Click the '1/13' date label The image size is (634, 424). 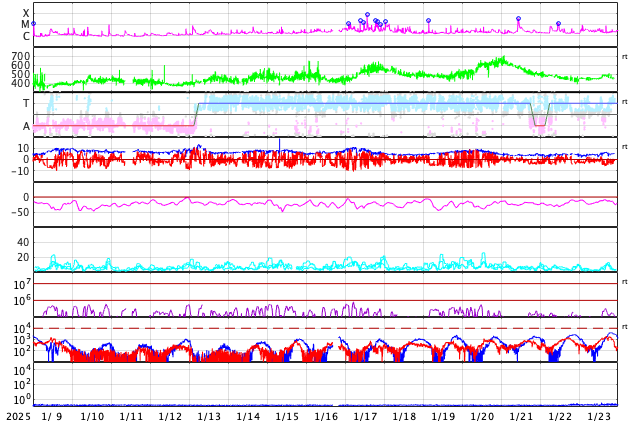[209, 417]
